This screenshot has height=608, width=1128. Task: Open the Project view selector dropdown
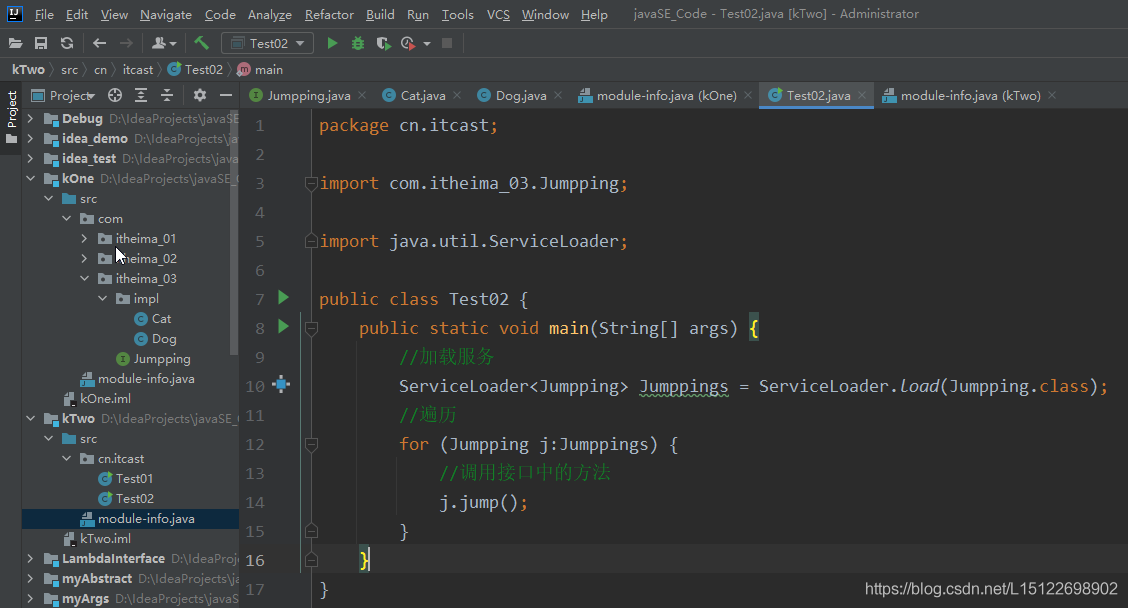click(x=71, y=95)
